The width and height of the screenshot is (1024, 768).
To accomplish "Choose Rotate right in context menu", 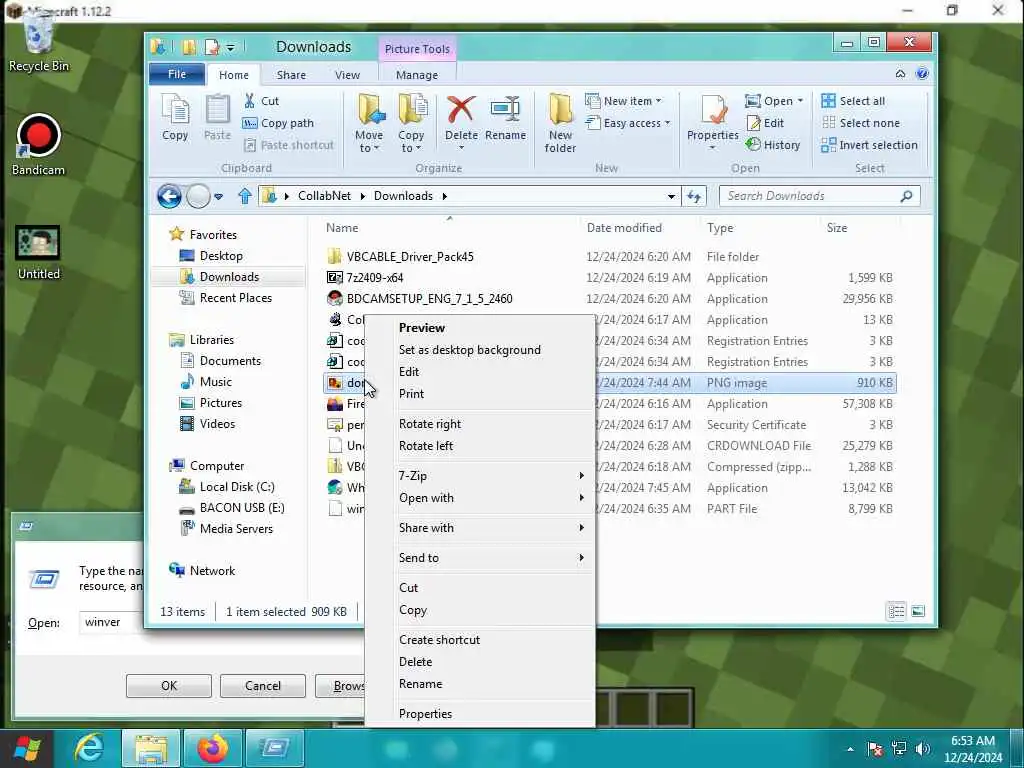I will pos(430,424).
